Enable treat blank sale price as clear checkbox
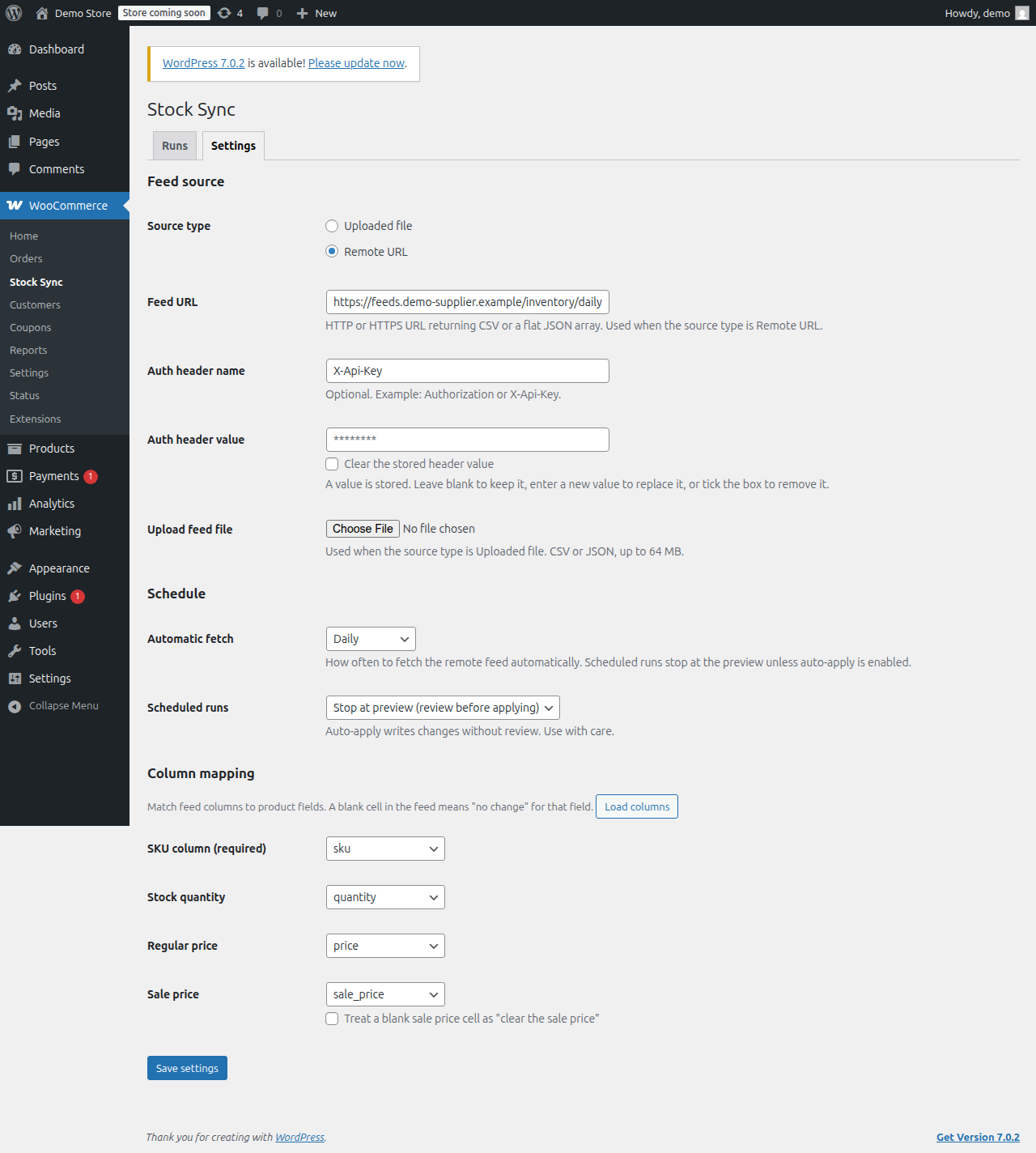This screenshot has width=1036, height=1153. pos(332,1019)
